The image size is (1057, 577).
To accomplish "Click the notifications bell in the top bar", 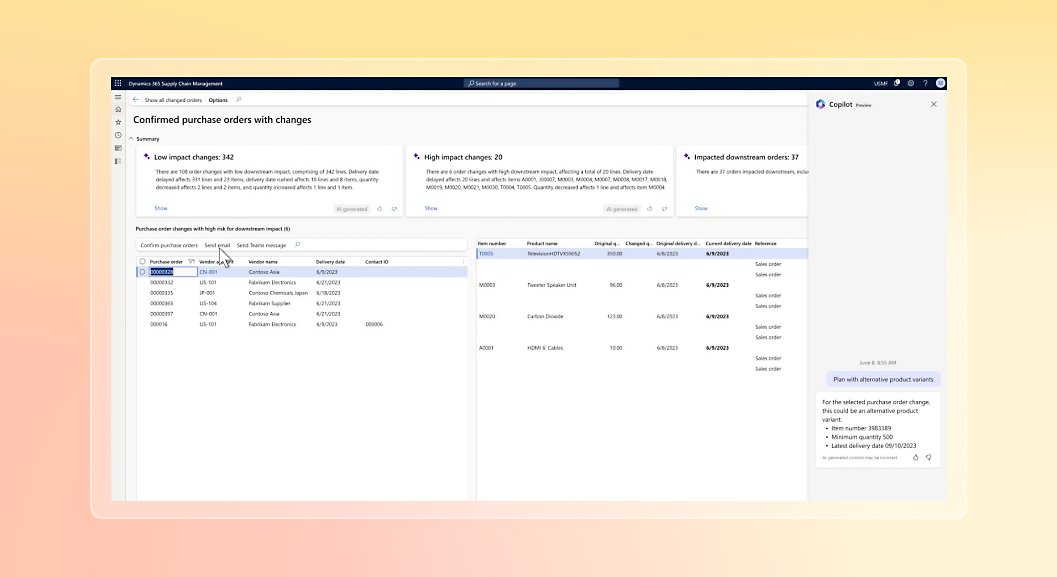I will pos(896,83).
